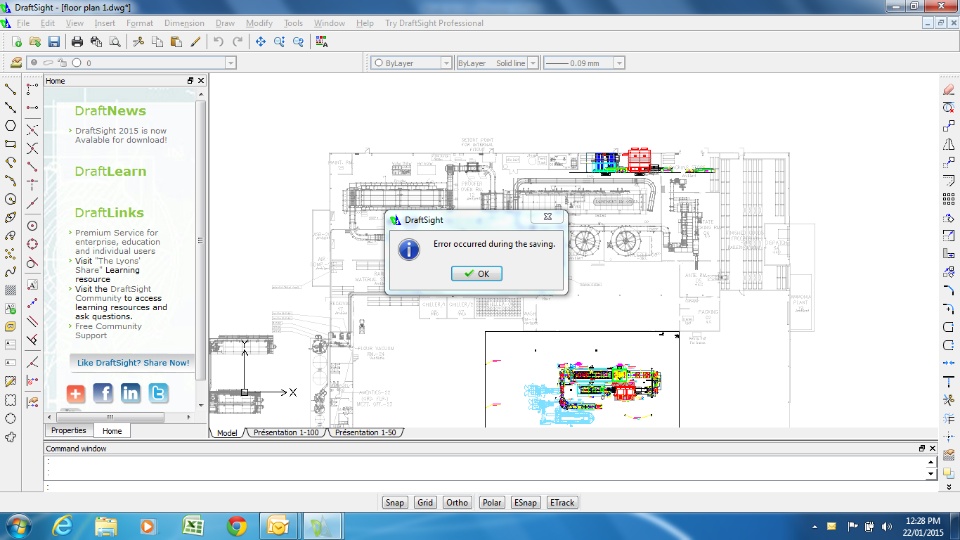Image resolution: width=960 pixels, height=540 pixels.
Task: Open Excel from the Windows taskbar
Action: tap(192, 526)
